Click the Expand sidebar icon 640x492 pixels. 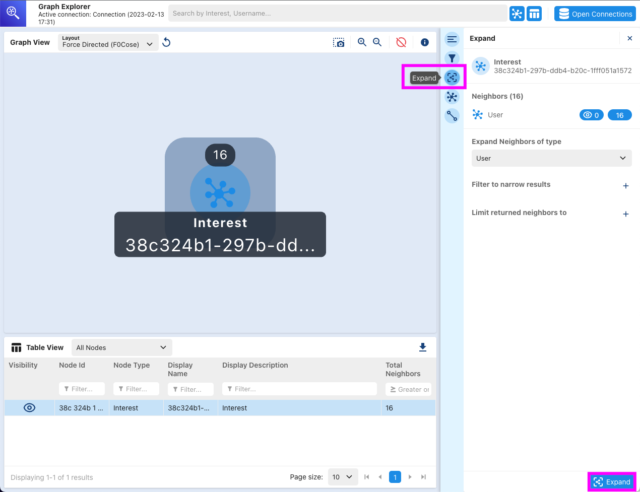point(453,77)
